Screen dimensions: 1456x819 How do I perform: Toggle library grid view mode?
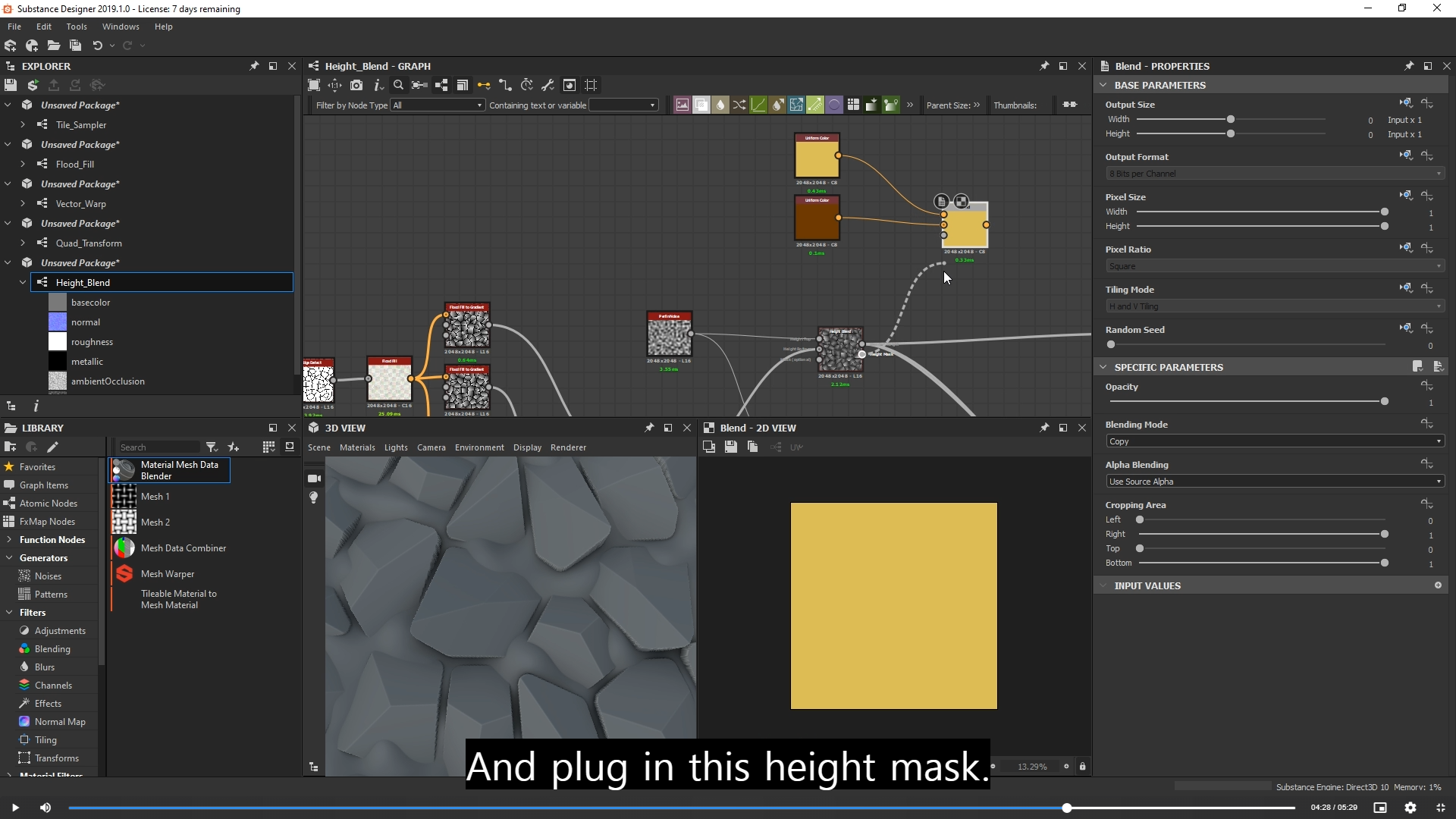pos(268,447)
